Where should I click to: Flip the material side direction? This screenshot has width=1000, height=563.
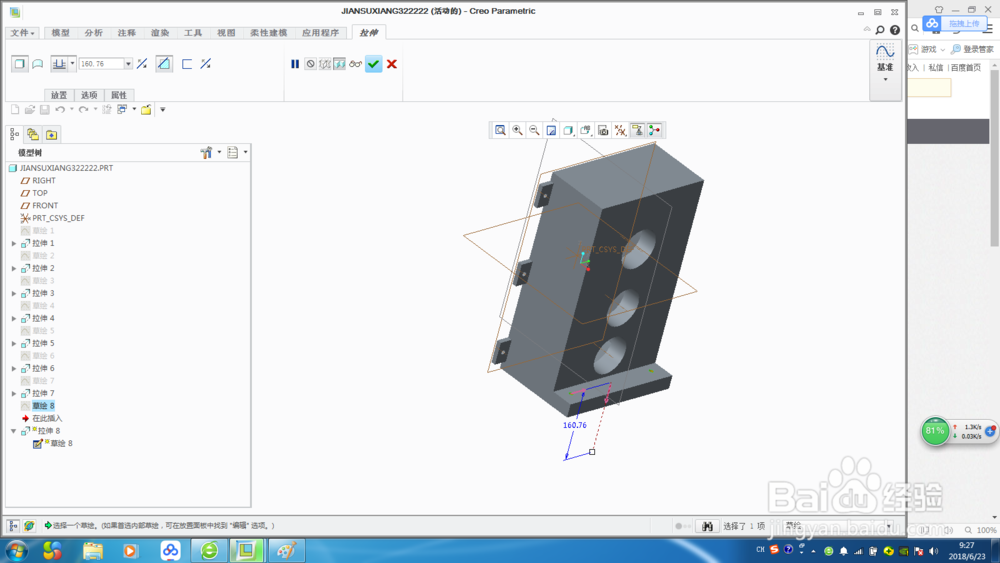(205, 64)
